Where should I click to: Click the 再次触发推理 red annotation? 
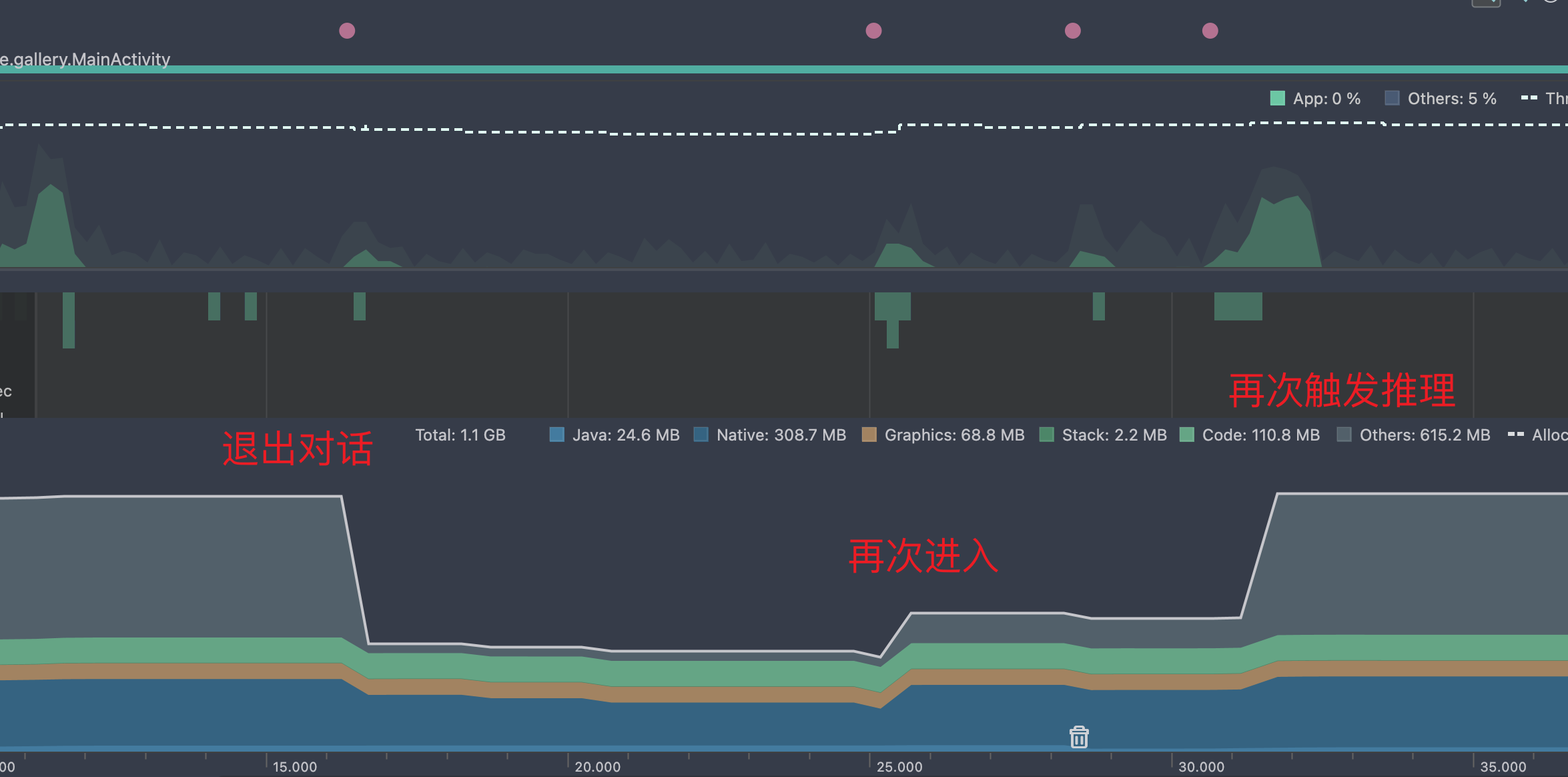tap(1341, 391)
